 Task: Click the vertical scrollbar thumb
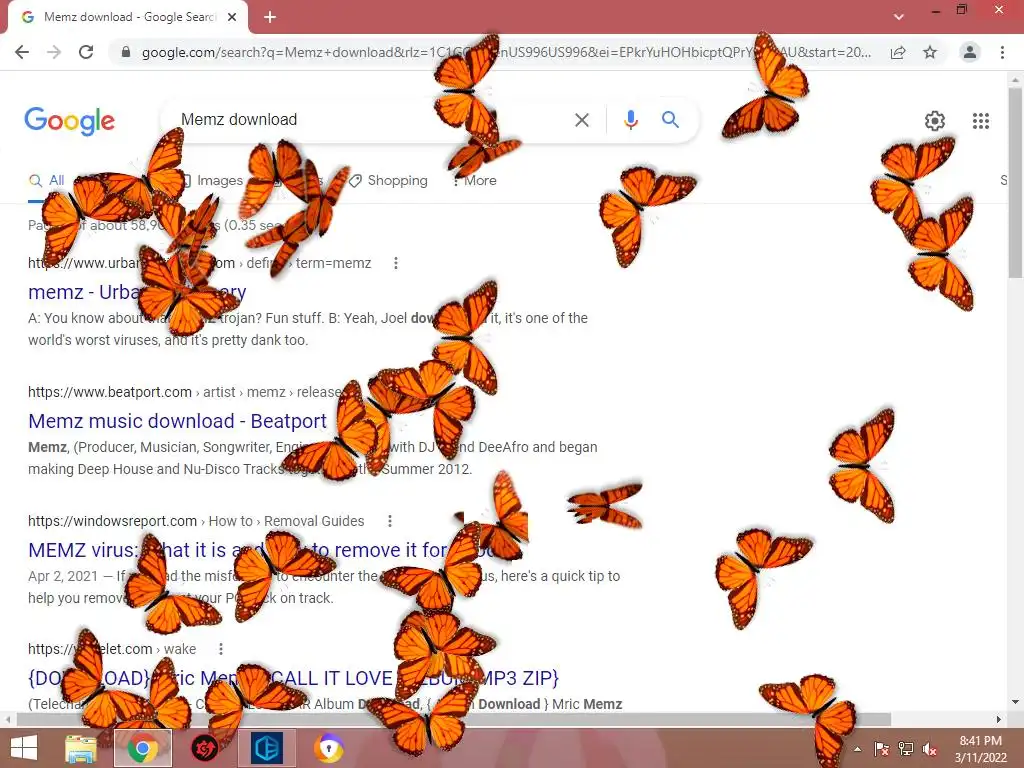click(1015, 183)
